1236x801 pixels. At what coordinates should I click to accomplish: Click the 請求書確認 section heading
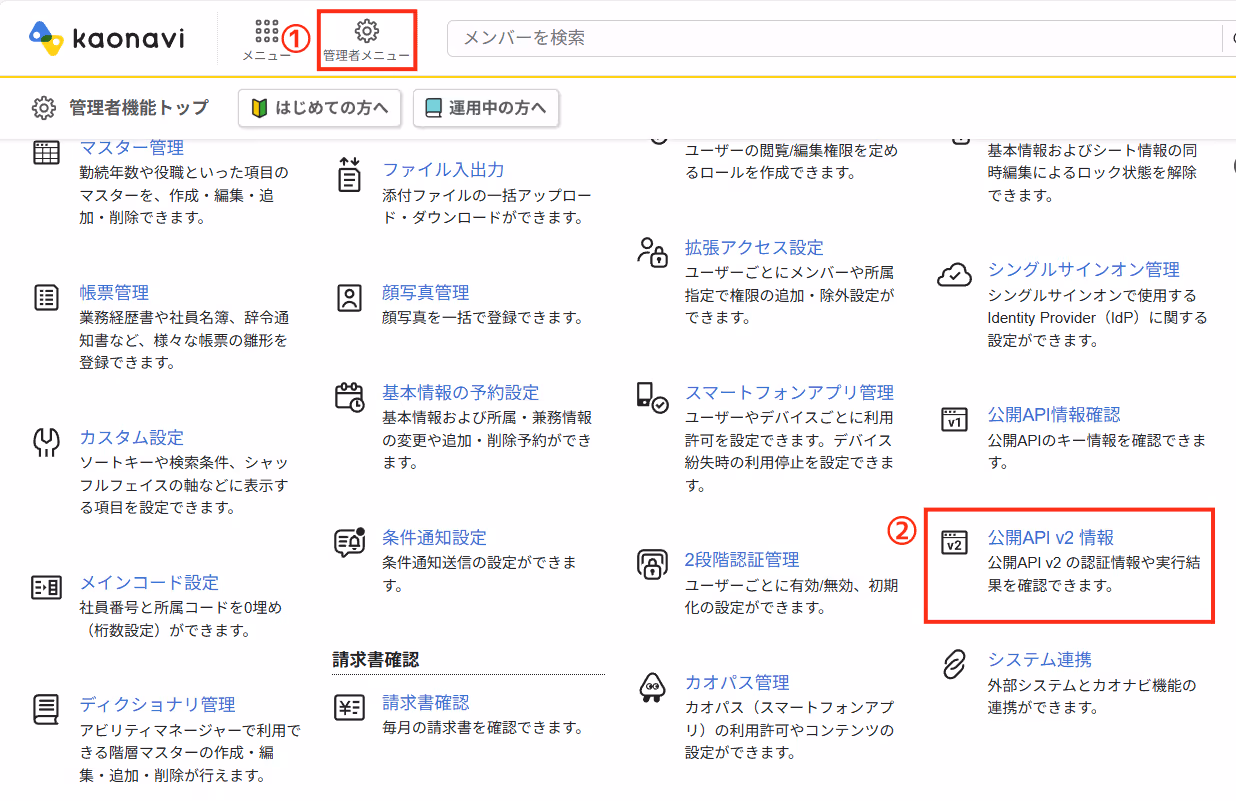click(x=375, y=659)
